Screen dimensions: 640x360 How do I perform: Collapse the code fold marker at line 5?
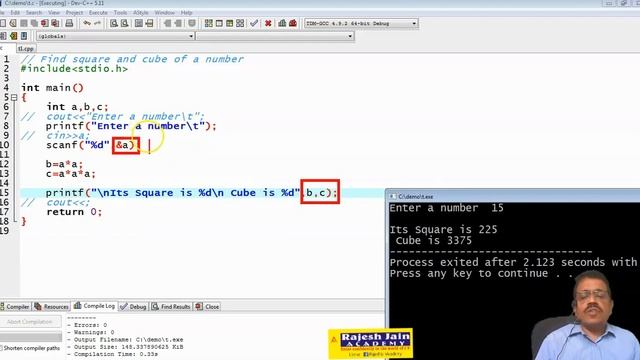pos(14,98)
